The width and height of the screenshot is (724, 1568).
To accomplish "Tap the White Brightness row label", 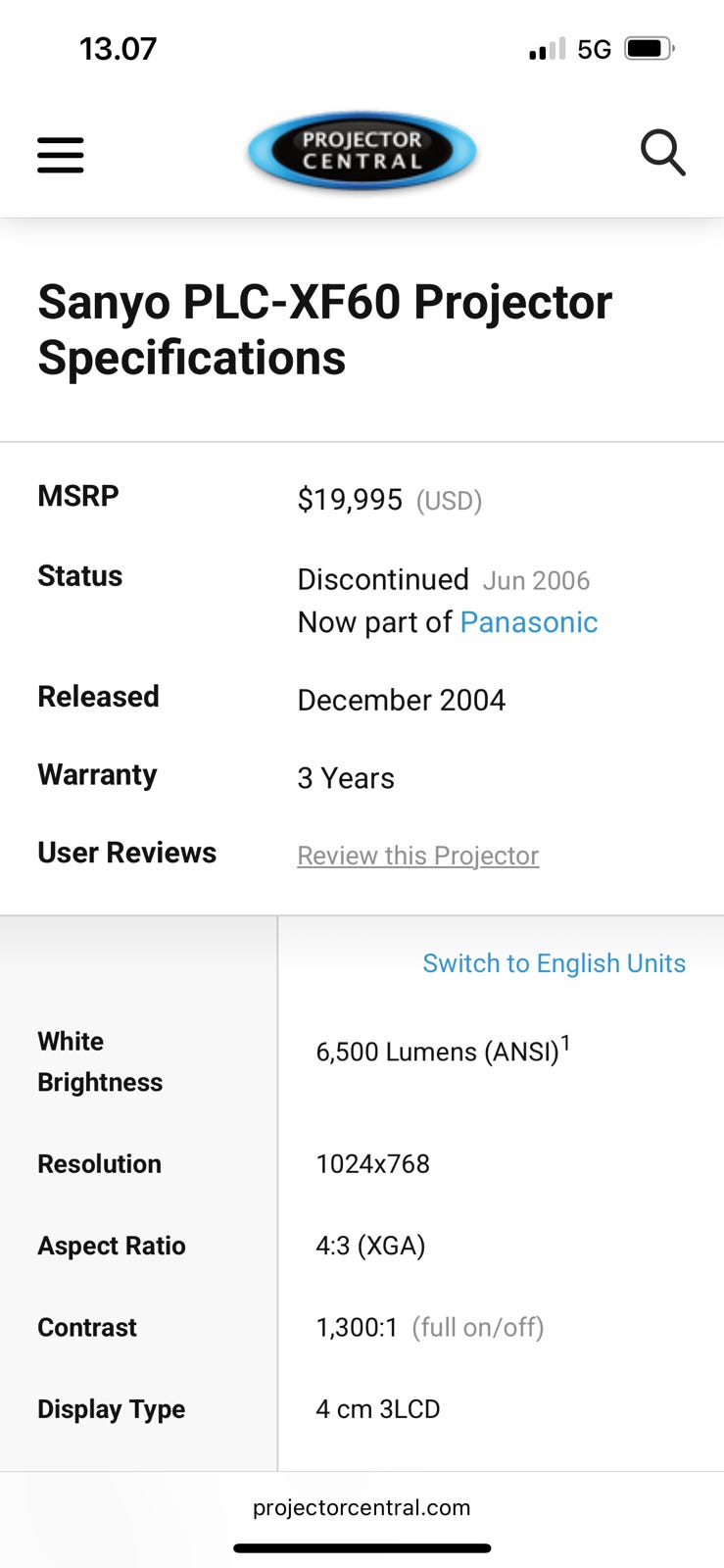I will coord(100,1061).
